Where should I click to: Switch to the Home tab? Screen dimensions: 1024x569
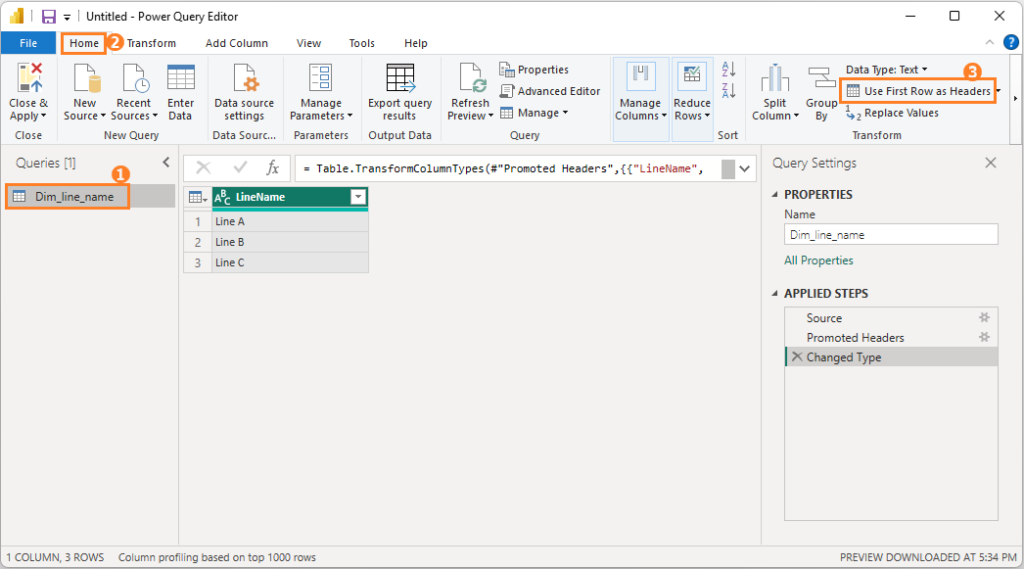84,43
